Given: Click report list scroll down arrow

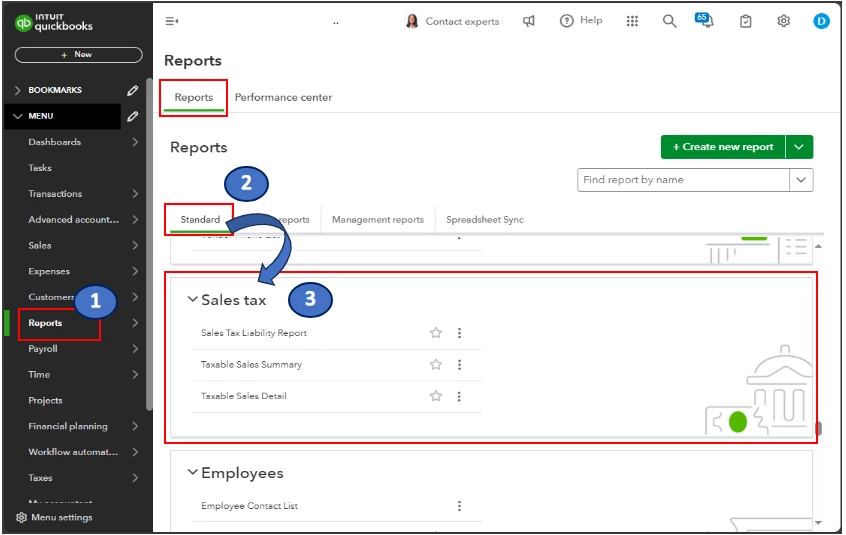Looking at the screenshot, I should (x=818, y=523).
